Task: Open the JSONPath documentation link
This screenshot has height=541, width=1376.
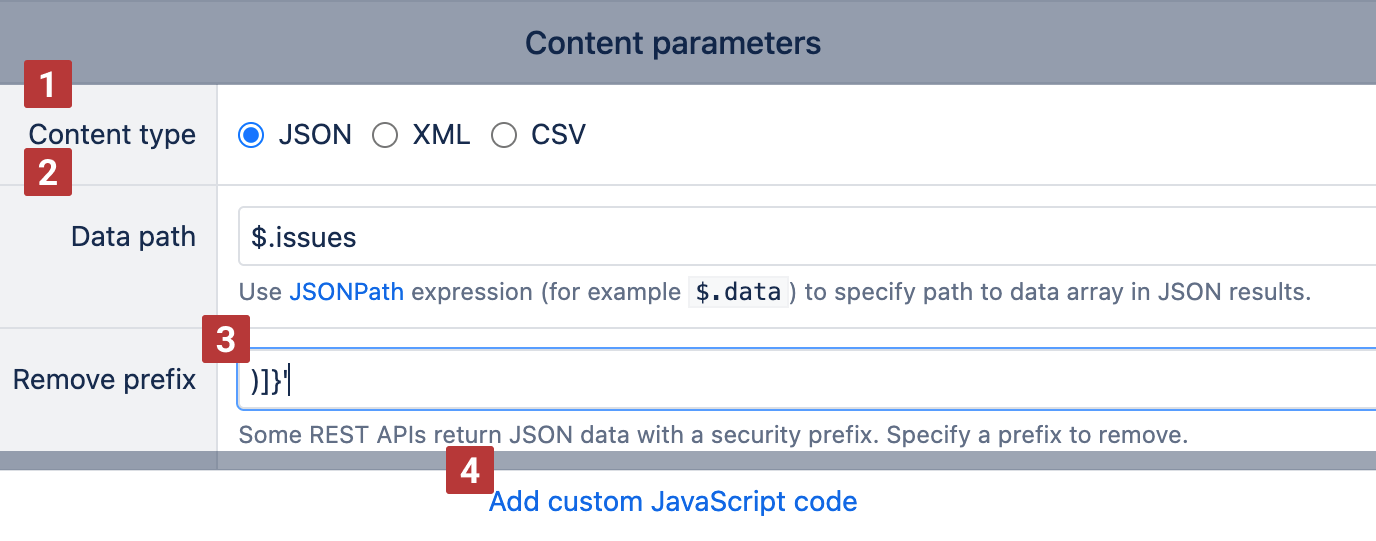Action: tap(346, 292)
